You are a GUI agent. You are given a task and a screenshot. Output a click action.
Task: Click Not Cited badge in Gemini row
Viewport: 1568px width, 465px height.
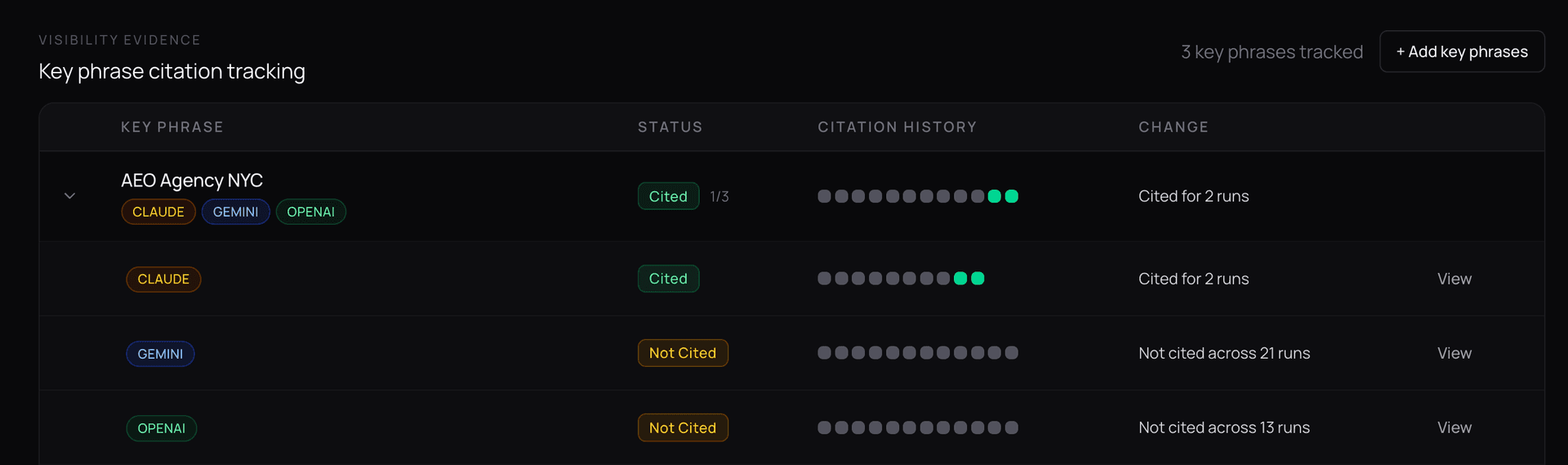click(682, 353)
